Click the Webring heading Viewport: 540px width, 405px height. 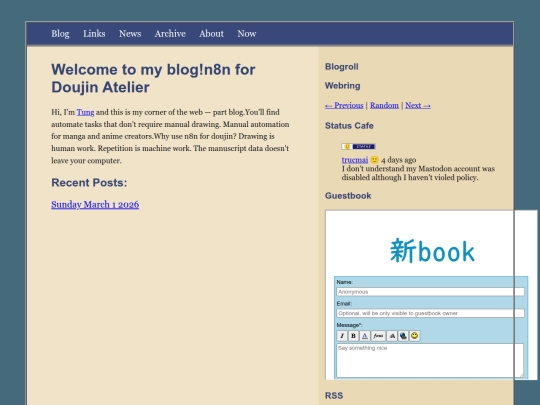point(343,86)
